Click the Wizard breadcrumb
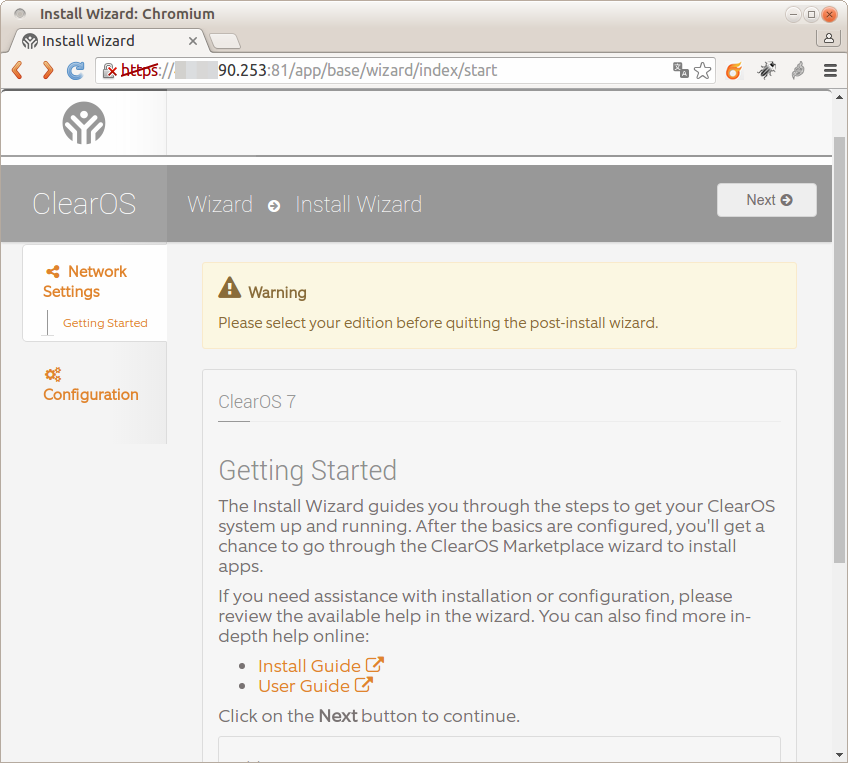This screenshot has width=848, height=763. [220, 204]
